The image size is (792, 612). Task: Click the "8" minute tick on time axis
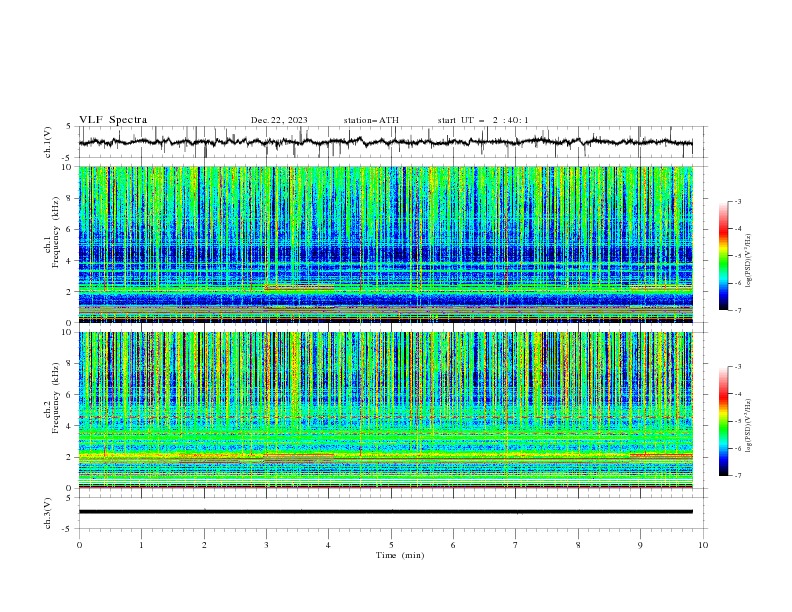pyautogui.click(x=578, y=545)
